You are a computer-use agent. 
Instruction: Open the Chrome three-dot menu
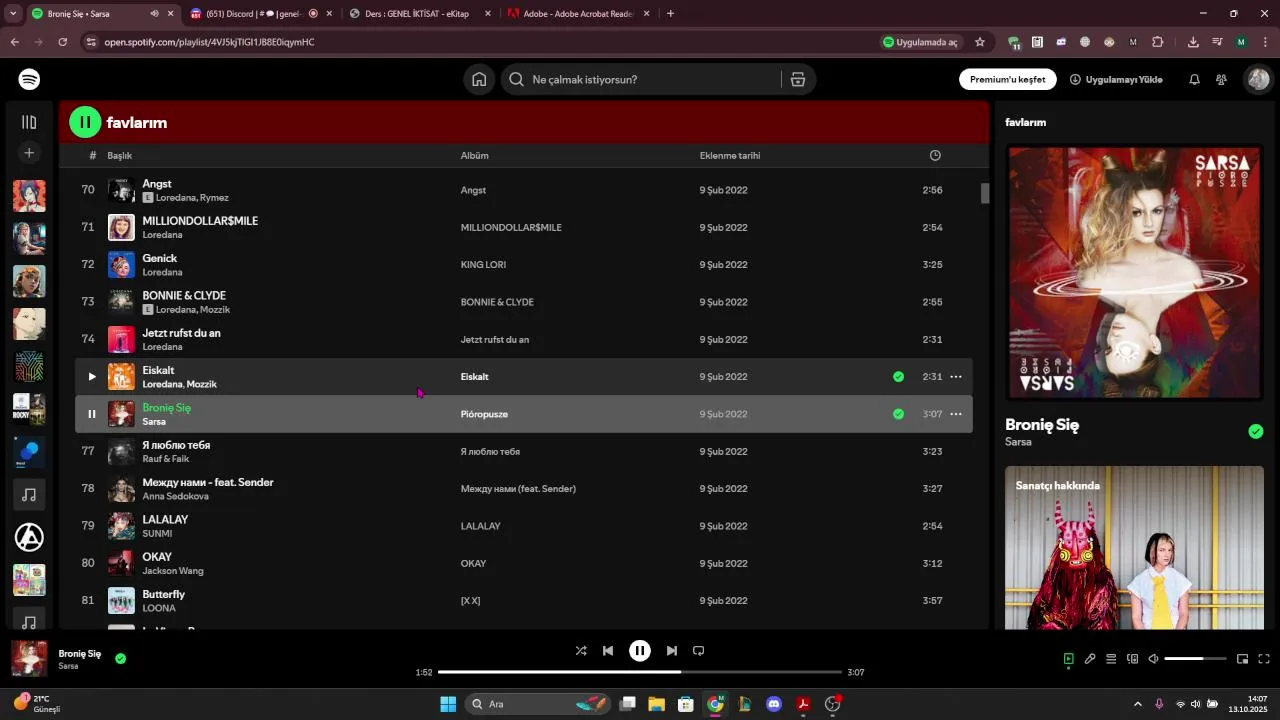pos(1265,42)
